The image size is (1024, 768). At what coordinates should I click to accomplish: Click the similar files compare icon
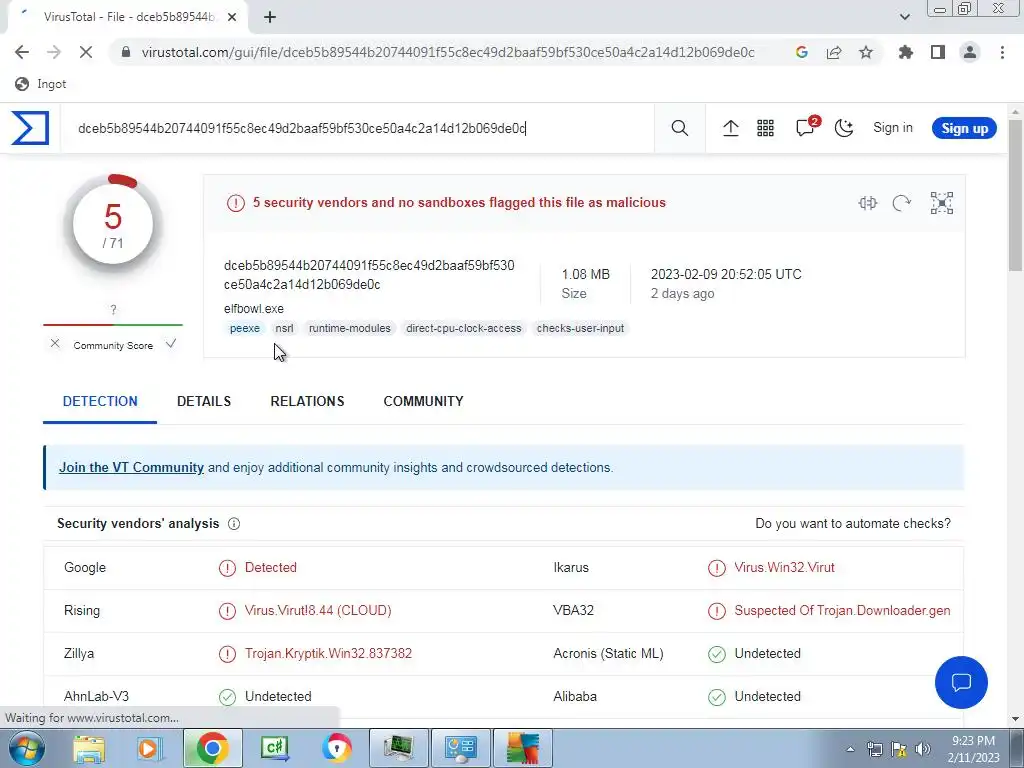868,203
